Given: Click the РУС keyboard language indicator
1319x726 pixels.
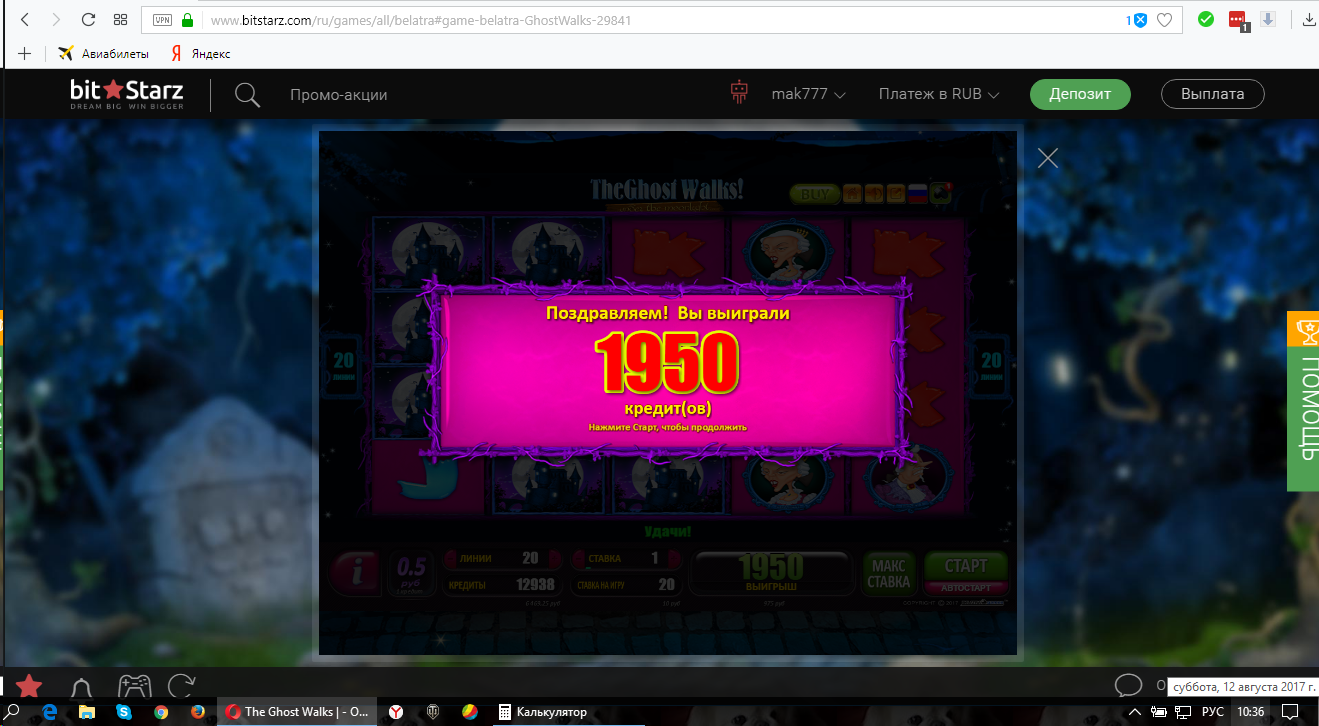Looking at the screenshot, I should pos(1212,712).
